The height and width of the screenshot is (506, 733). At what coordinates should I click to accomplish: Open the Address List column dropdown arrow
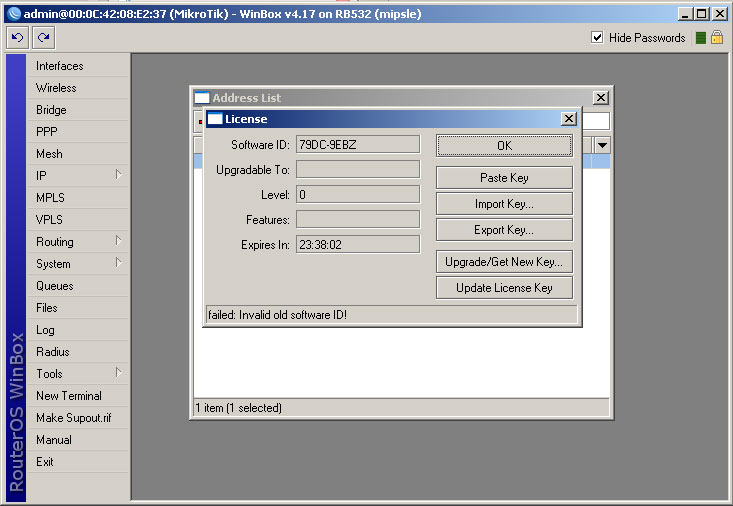pos(602,145)
